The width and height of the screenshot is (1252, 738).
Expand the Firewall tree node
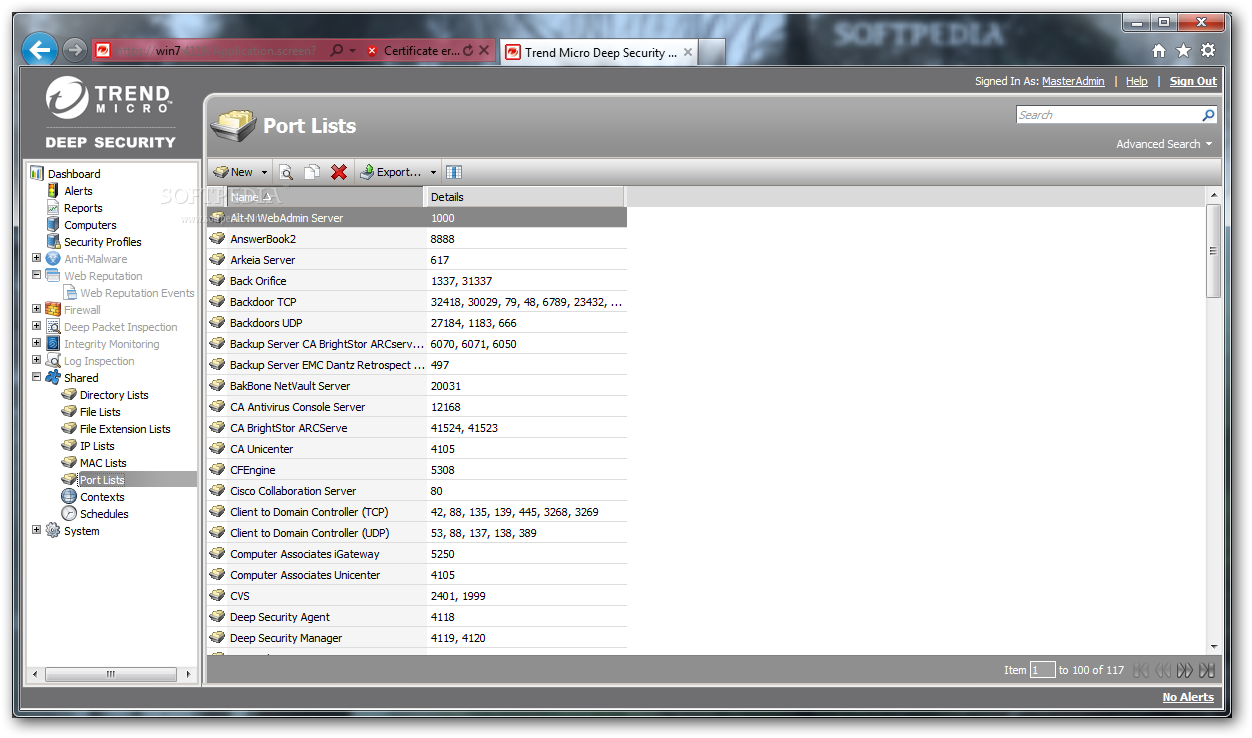click(x=37, y=309)
